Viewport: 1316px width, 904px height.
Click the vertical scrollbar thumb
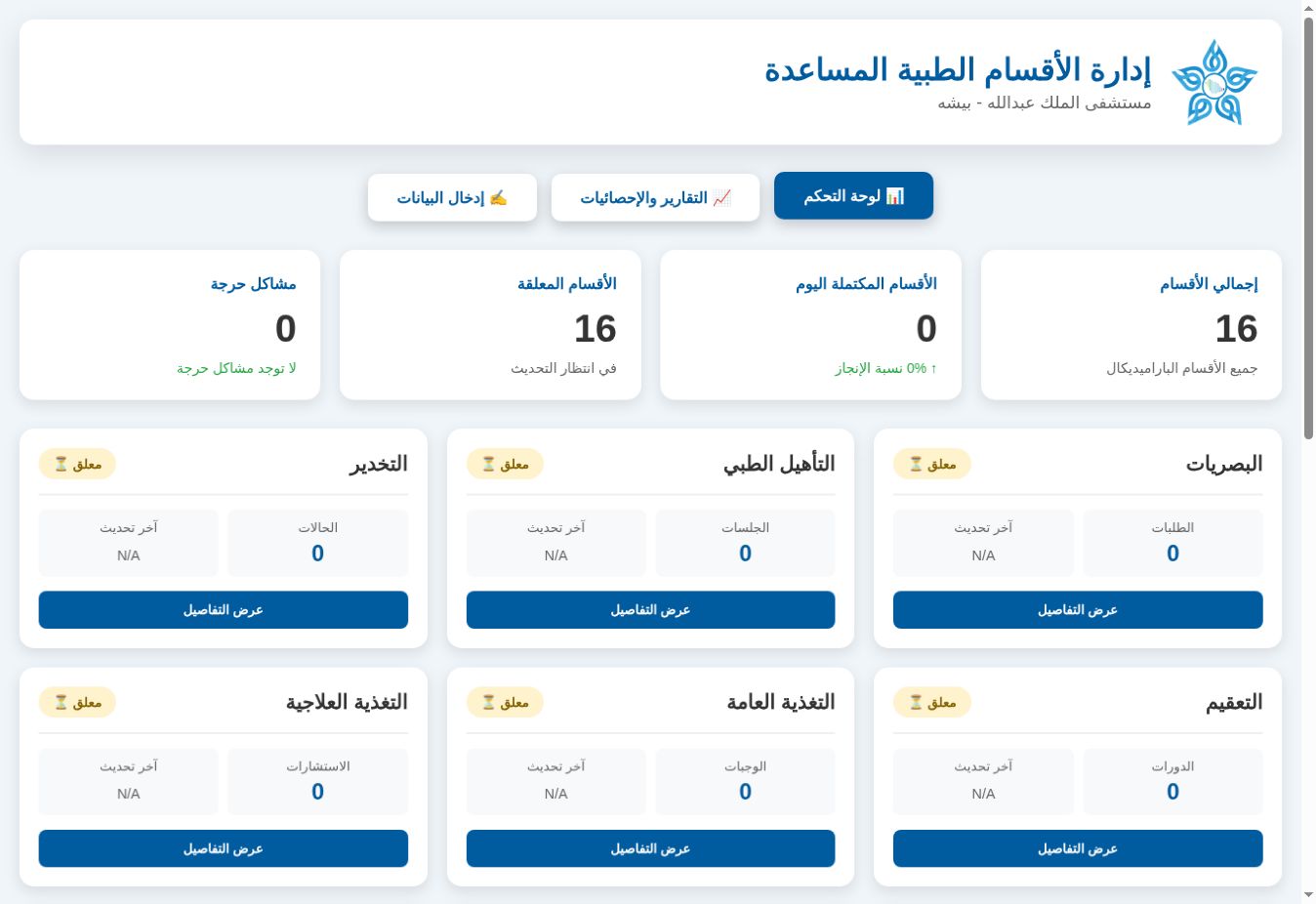(1308, 229)
